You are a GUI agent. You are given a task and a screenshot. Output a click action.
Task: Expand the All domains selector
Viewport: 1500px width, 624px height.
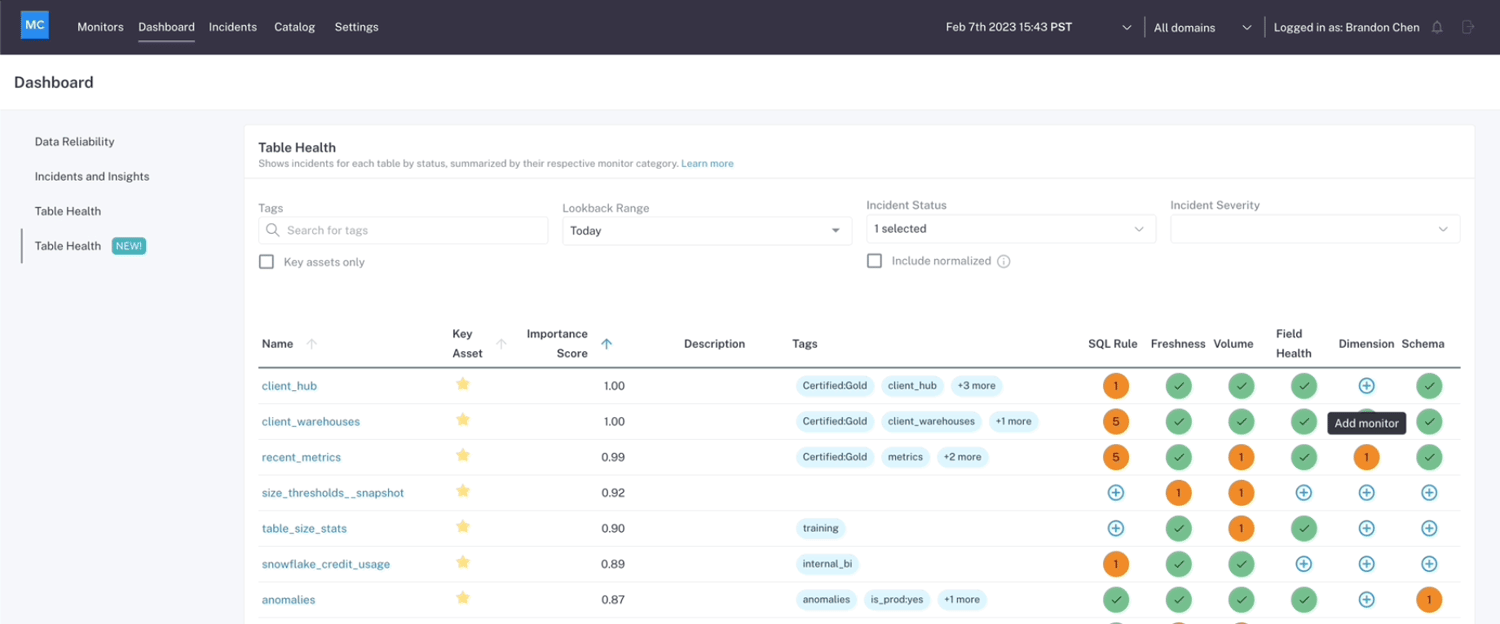1202,28
